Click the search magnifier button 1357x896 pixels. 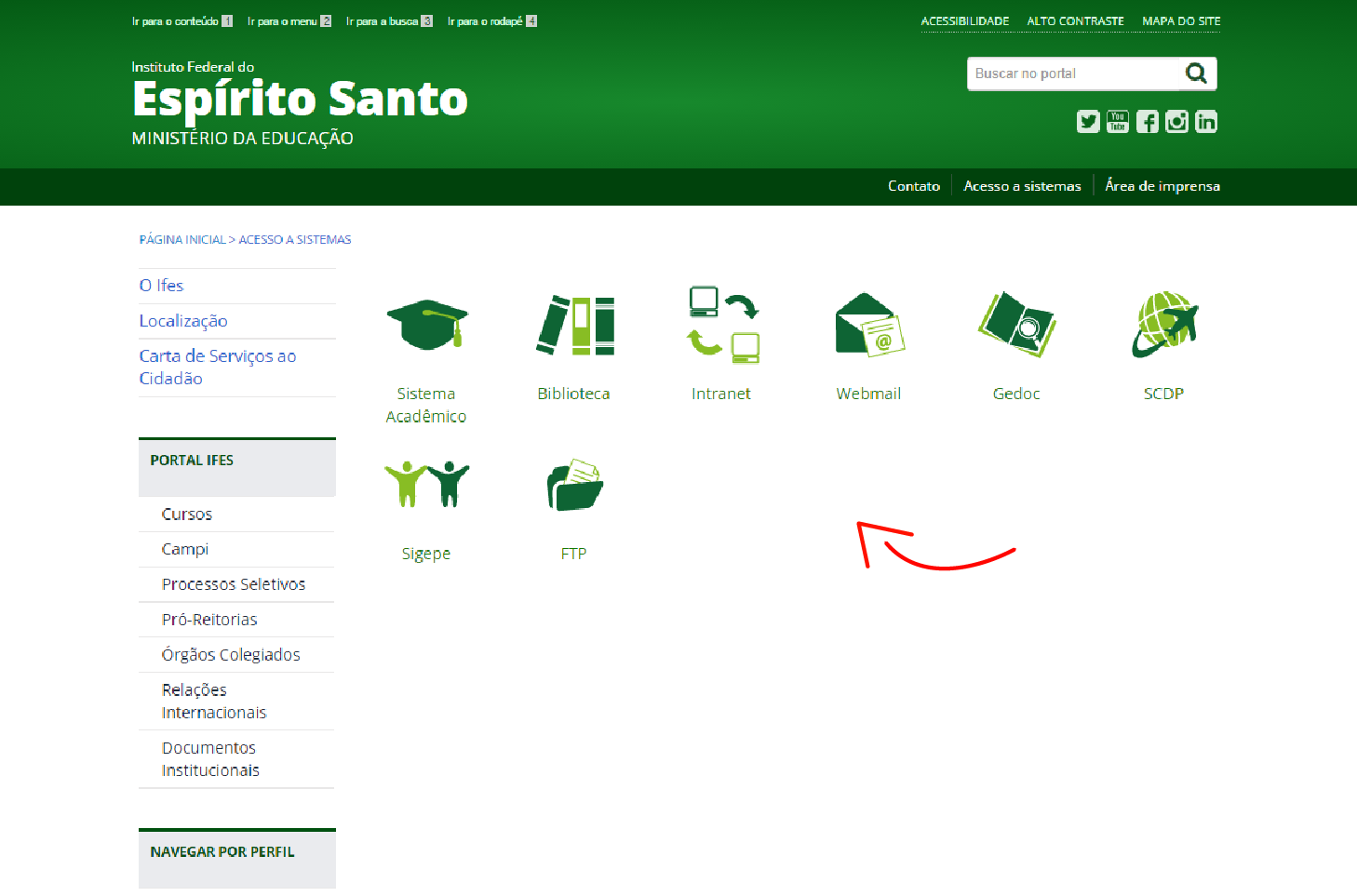1197,73
